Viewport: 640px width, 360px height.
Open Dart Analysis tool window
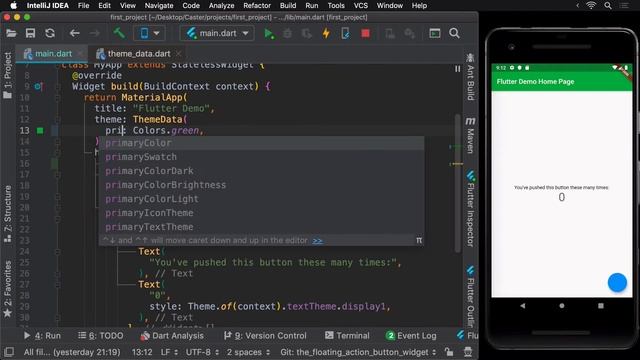tap(172, 336)
